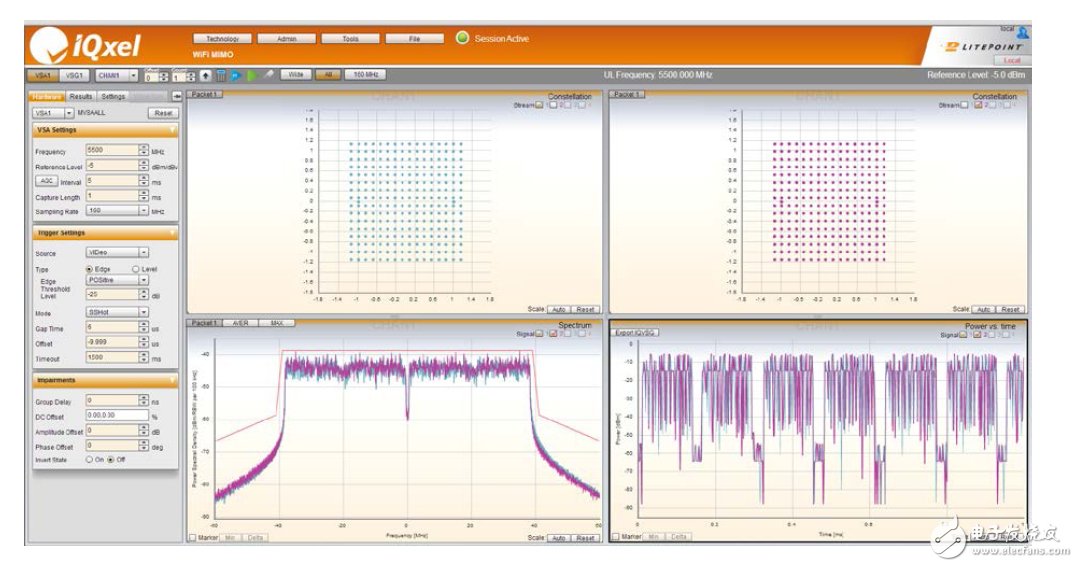Set Invert State to On

[89, 459]
